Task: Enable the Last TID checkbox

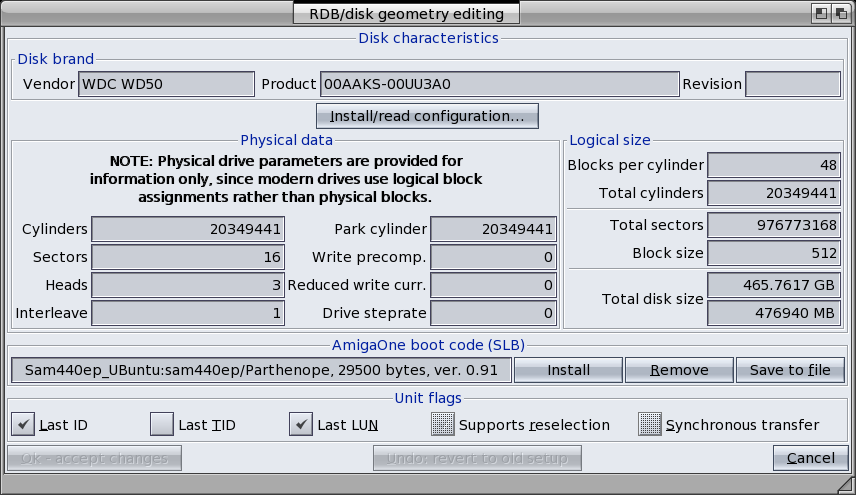Action: pyautogui.click(x=162, y=425)
